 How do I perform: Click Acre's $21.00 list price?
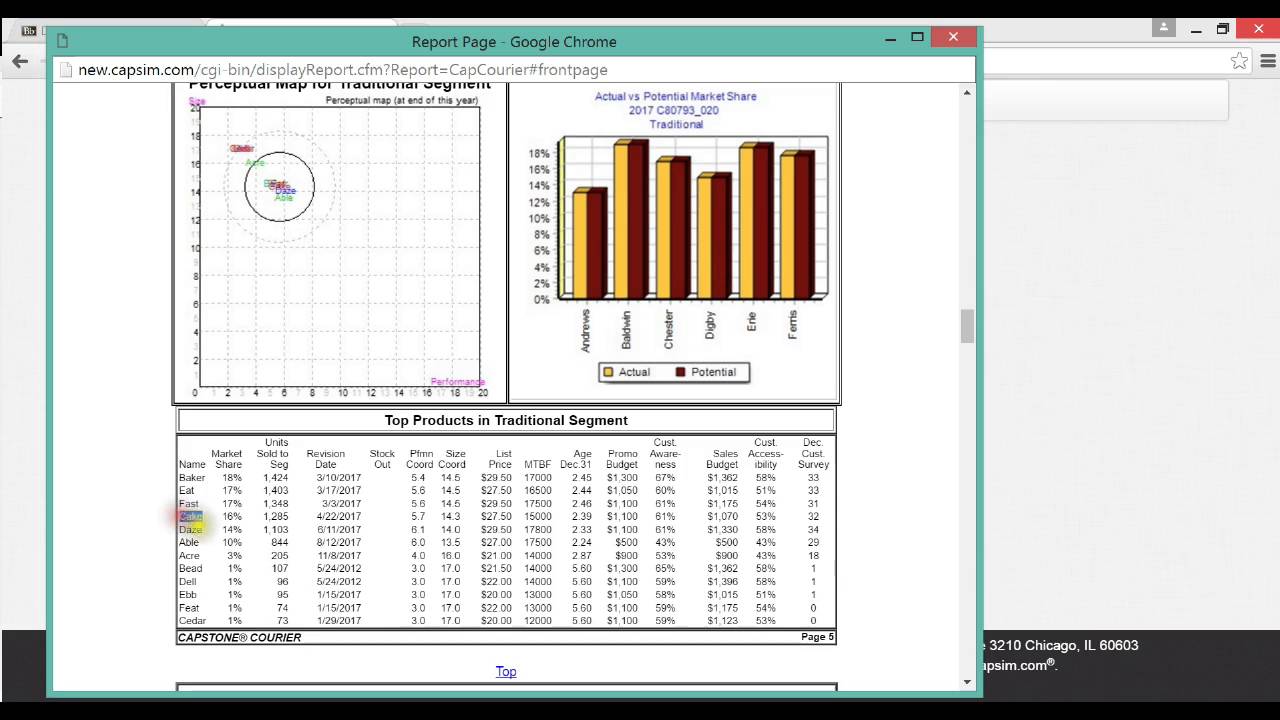coord(496,556)
